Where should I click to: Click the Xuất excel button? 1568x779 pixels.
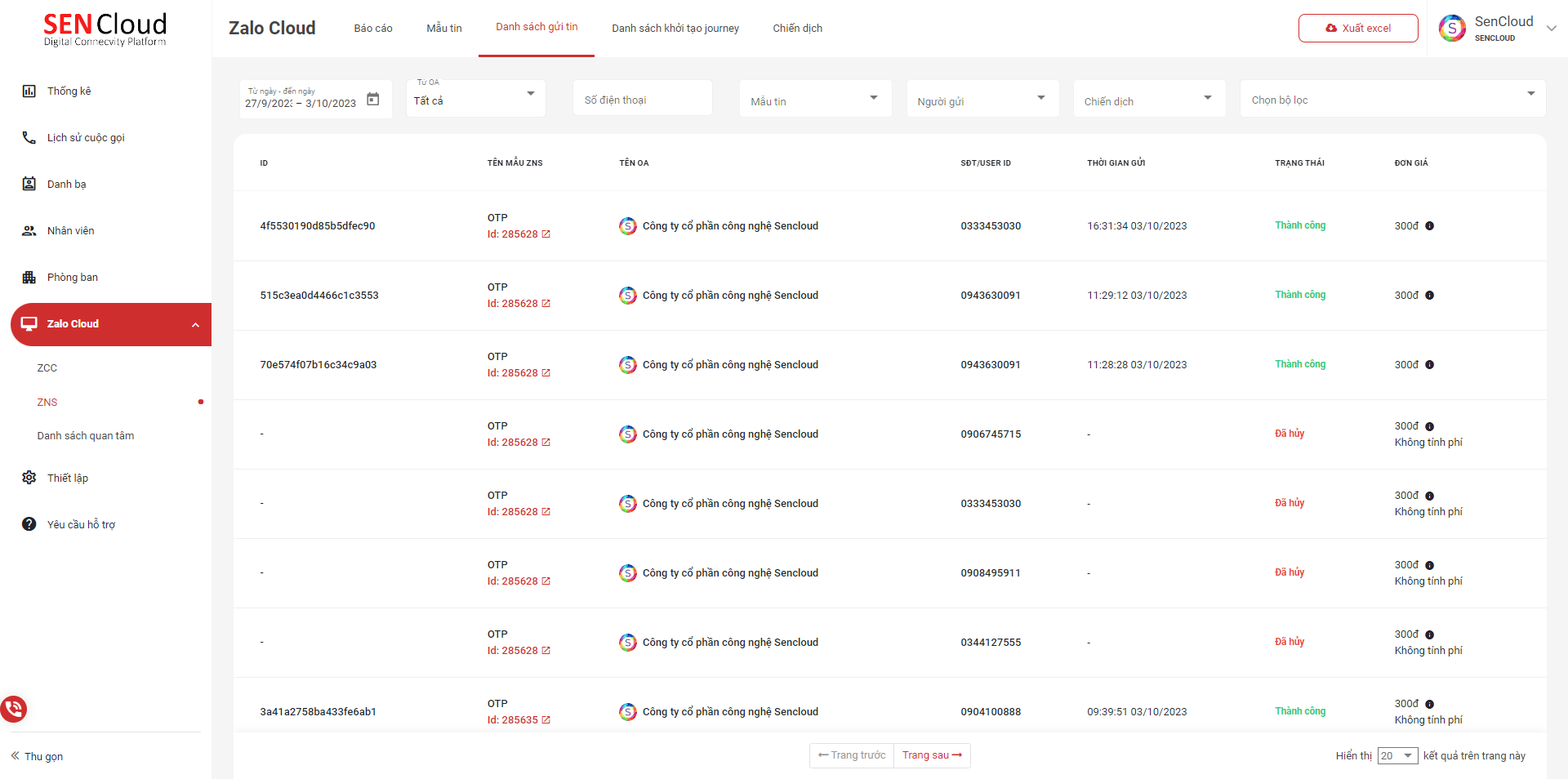tap(1358, 29)
